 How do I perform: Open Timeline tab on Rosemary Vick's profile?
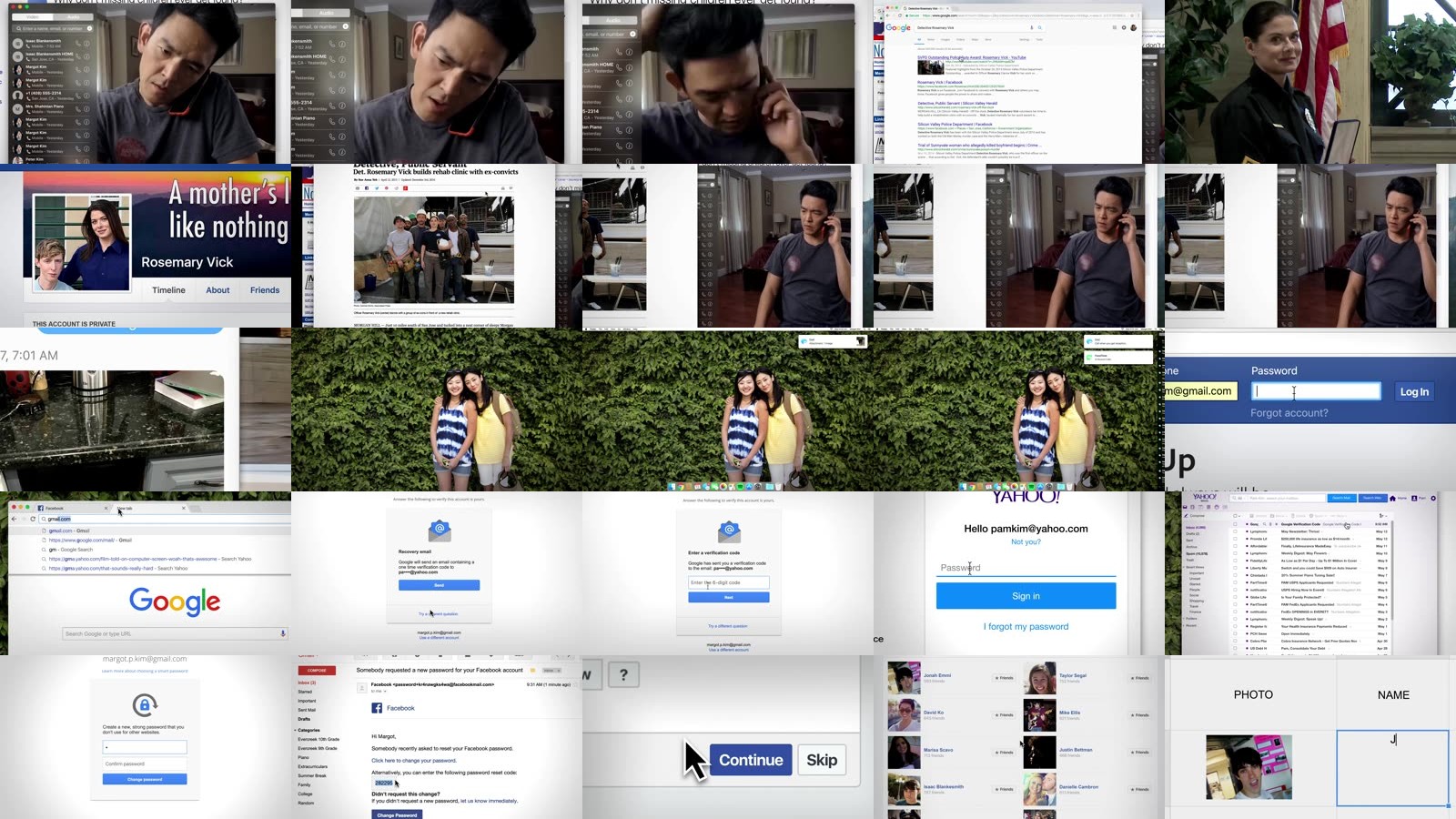(x=168, y=290)
